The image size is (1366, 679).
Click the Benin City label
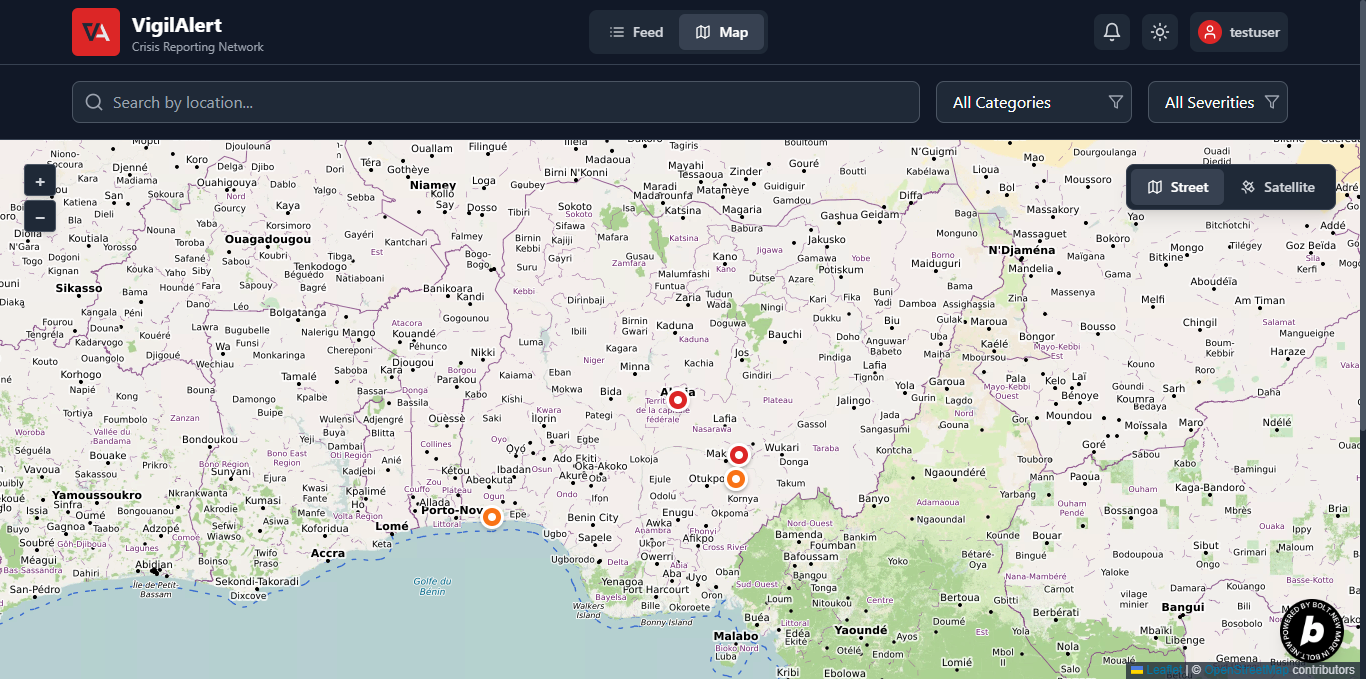593,517
